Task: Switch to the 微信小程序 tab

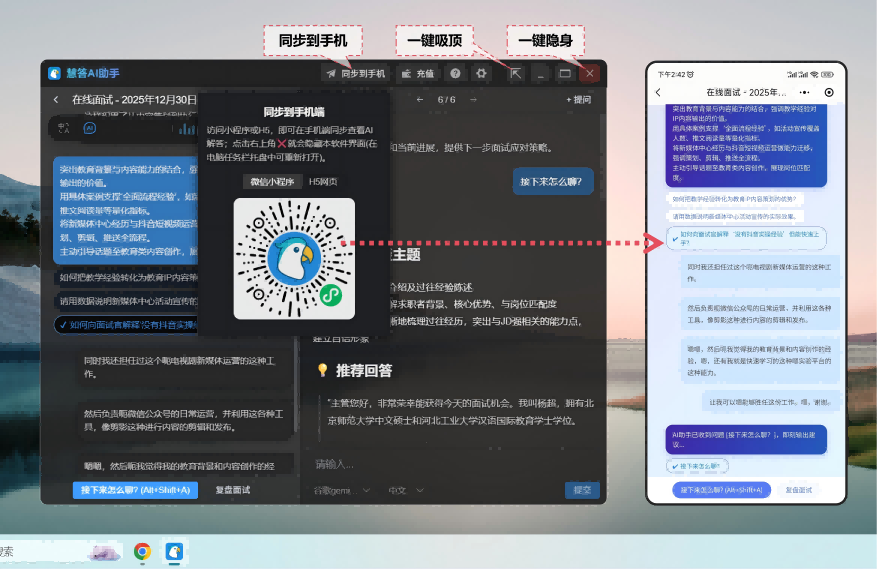Action: click(x=272, y=181)
